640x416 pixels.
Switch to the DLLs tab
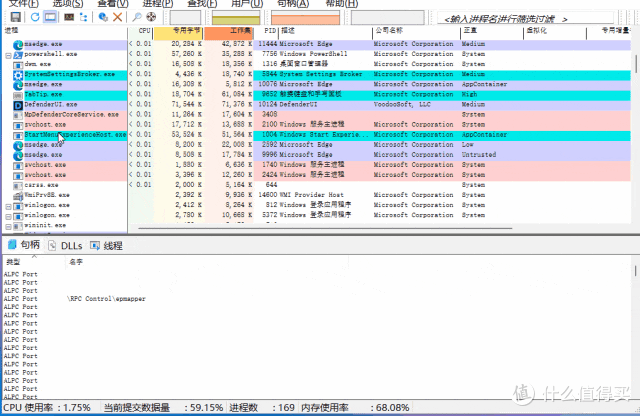(65, 246)
